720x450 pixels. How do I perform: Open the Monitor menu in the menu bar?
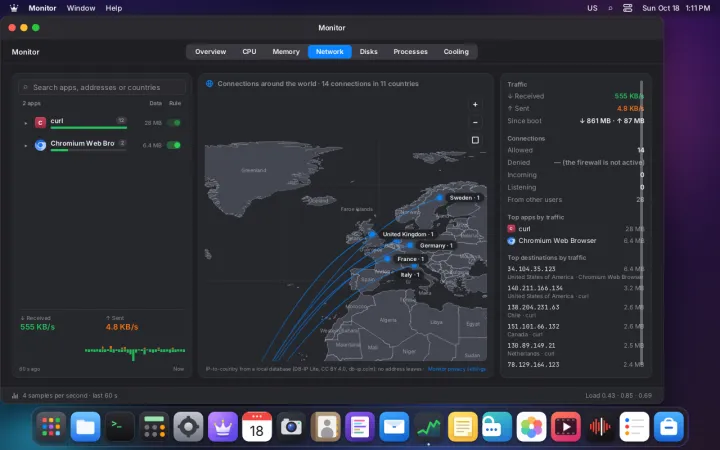[42, 8]
